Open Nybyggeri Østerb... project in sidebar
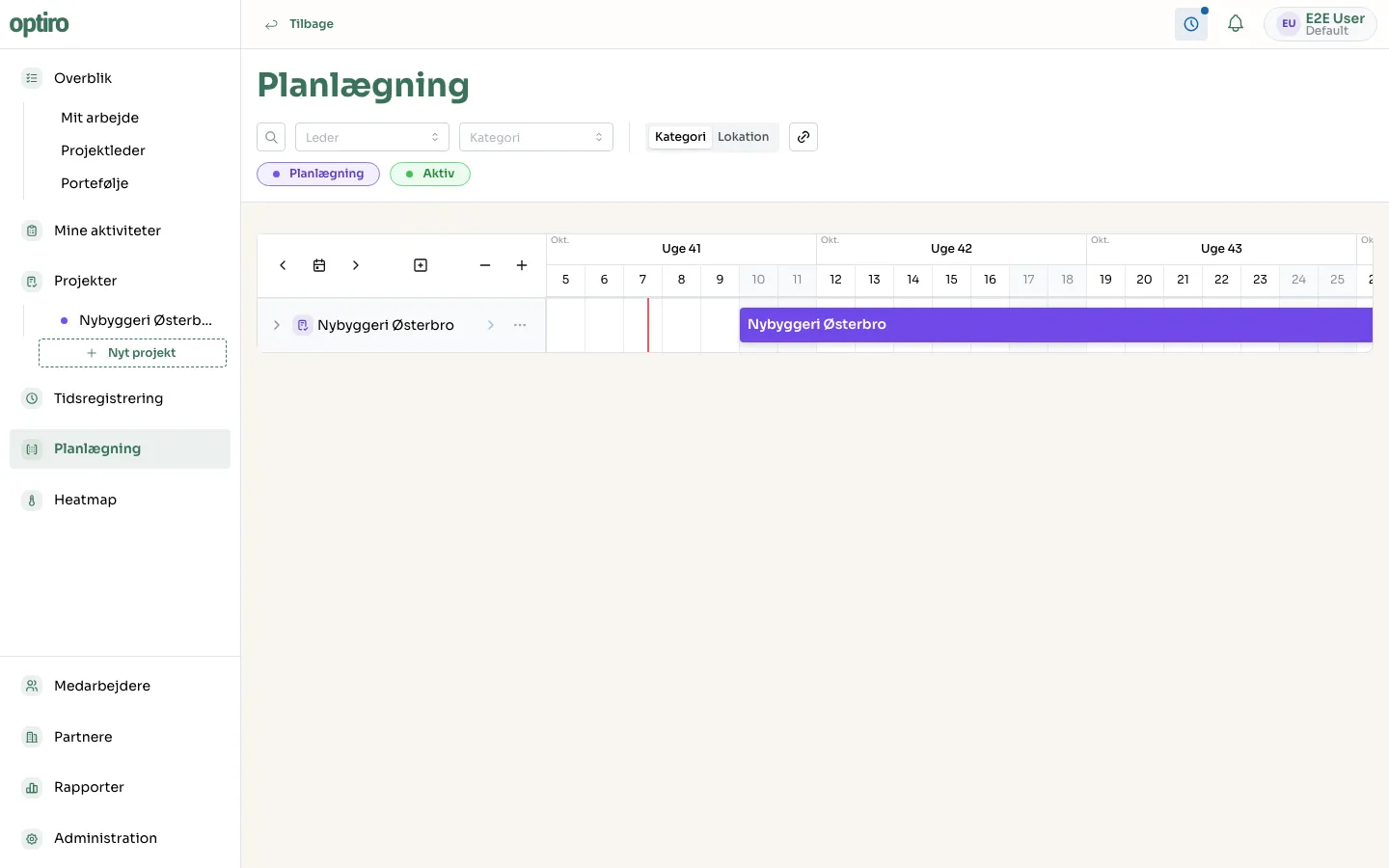The height and width of the screenshot is (868, 1389). (145, 320)
